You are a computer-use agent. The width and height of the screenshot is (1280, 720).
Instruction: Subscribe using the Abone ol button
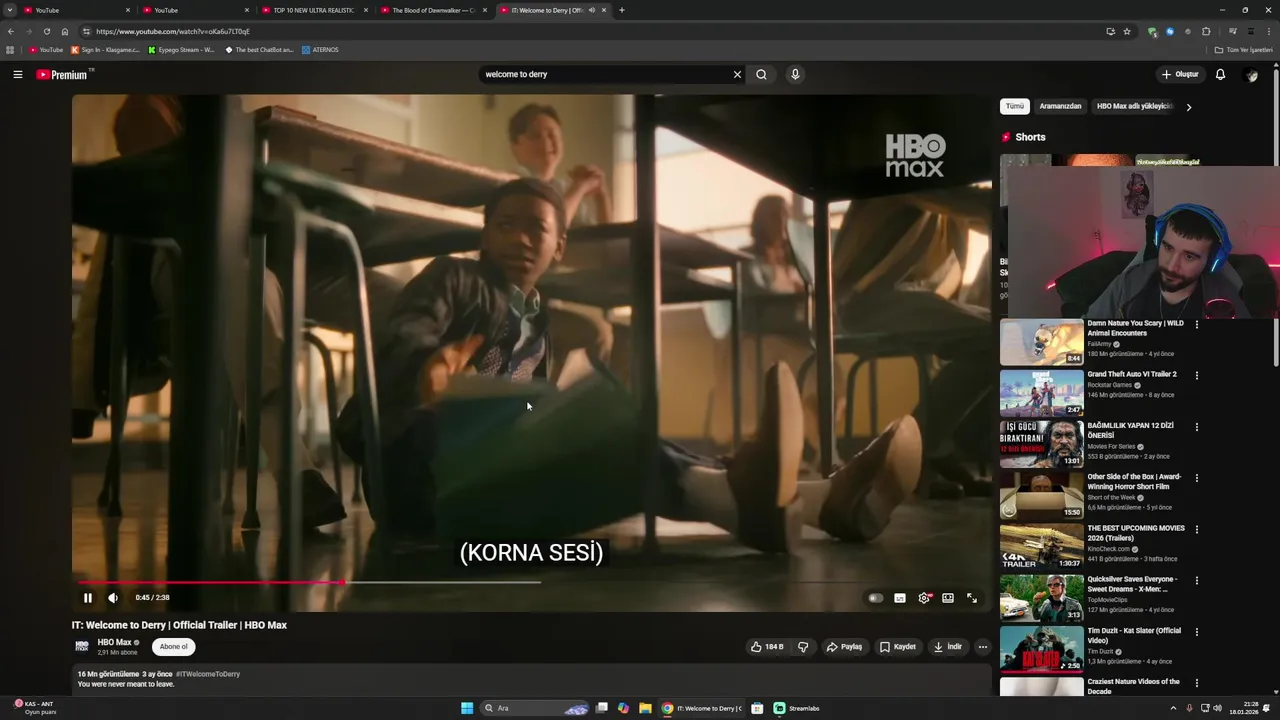coord(173,647)
